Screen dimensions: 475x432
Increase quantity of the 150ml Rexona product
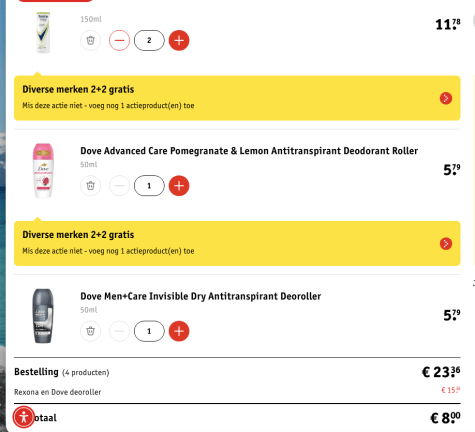point(179,40)
